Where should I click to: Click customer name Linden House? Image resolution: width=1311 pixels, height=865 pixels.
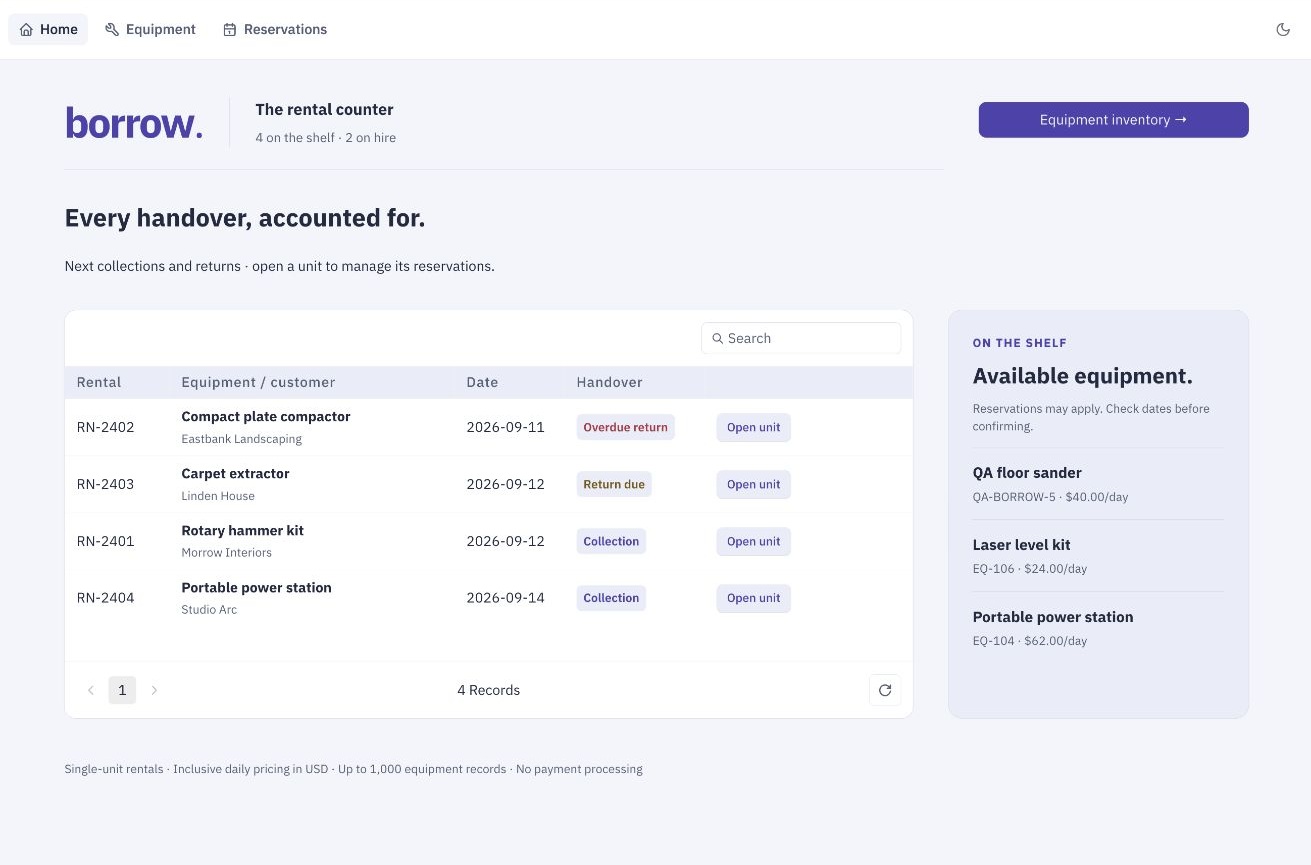tap(218, 496)
